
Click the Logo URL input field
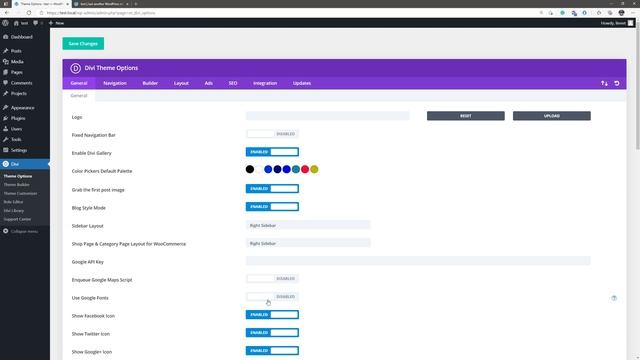[327, 116]
